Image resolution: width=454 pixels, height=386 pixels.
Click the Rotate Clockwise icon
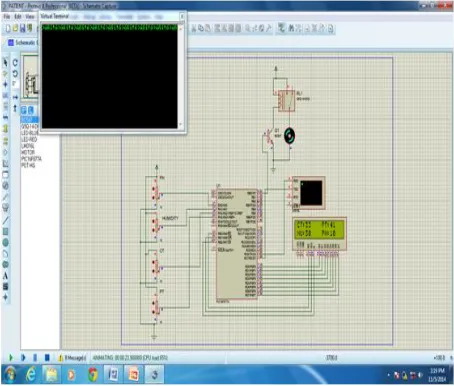[15, 63]
